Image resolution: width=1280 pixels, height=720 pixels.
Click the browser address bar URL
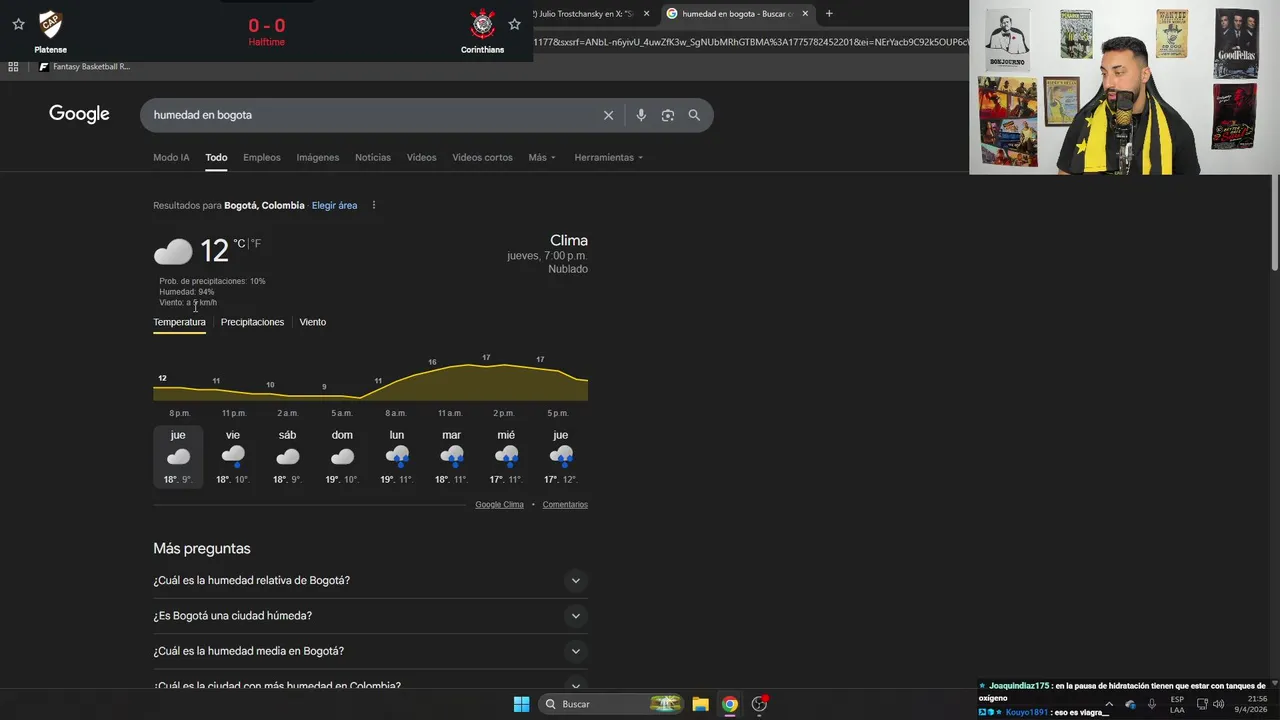[750, 42]
